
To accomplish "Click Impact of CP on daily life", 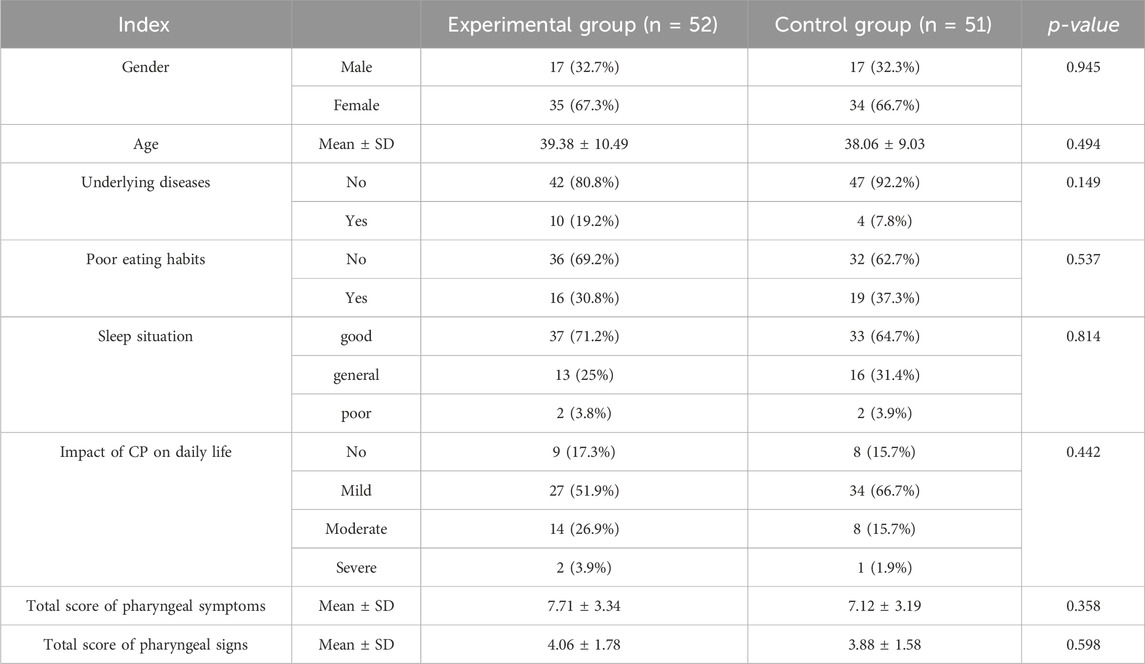I will [145, 452].
